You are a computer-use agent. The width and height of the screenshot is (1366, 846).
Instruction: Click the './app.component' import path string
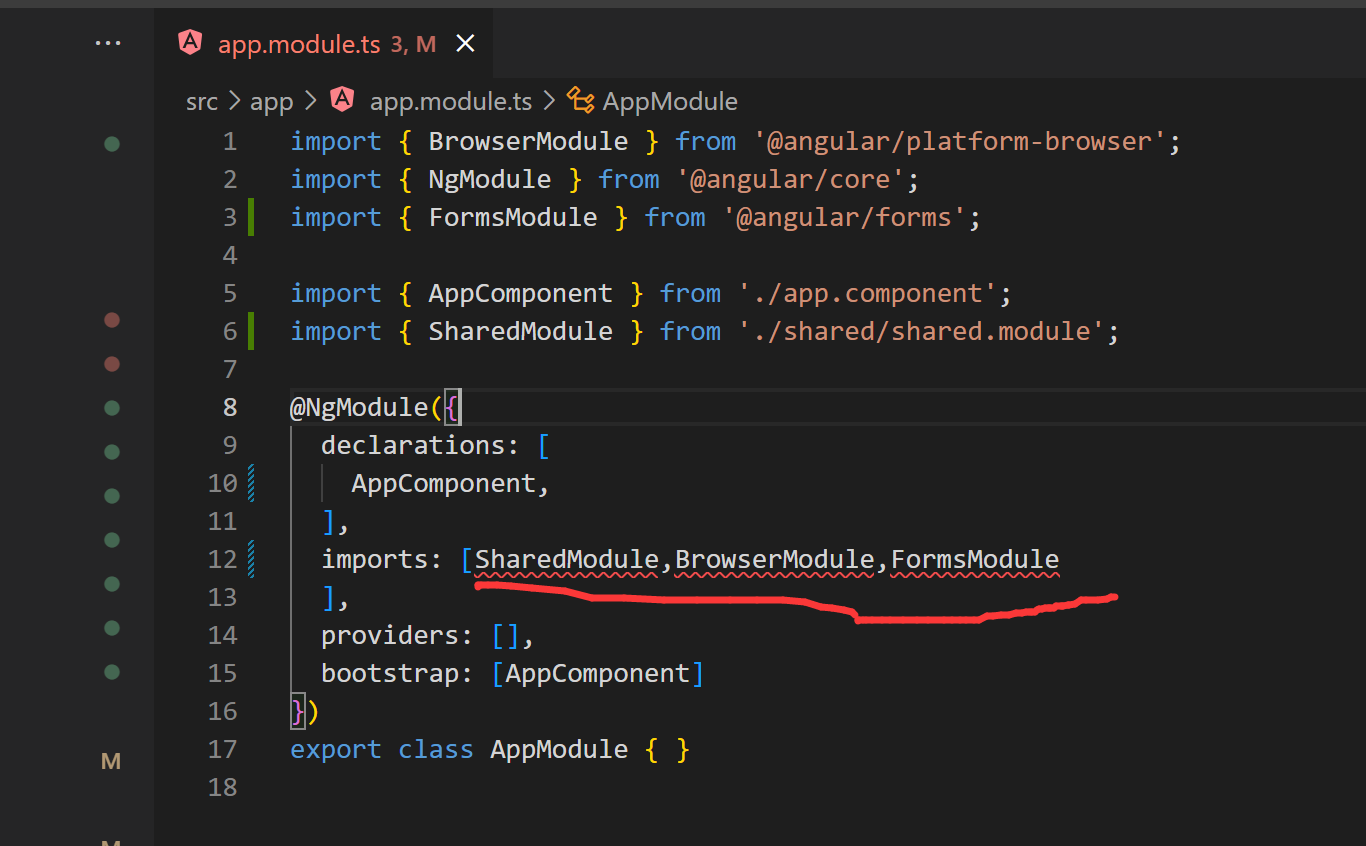(867, 294)
